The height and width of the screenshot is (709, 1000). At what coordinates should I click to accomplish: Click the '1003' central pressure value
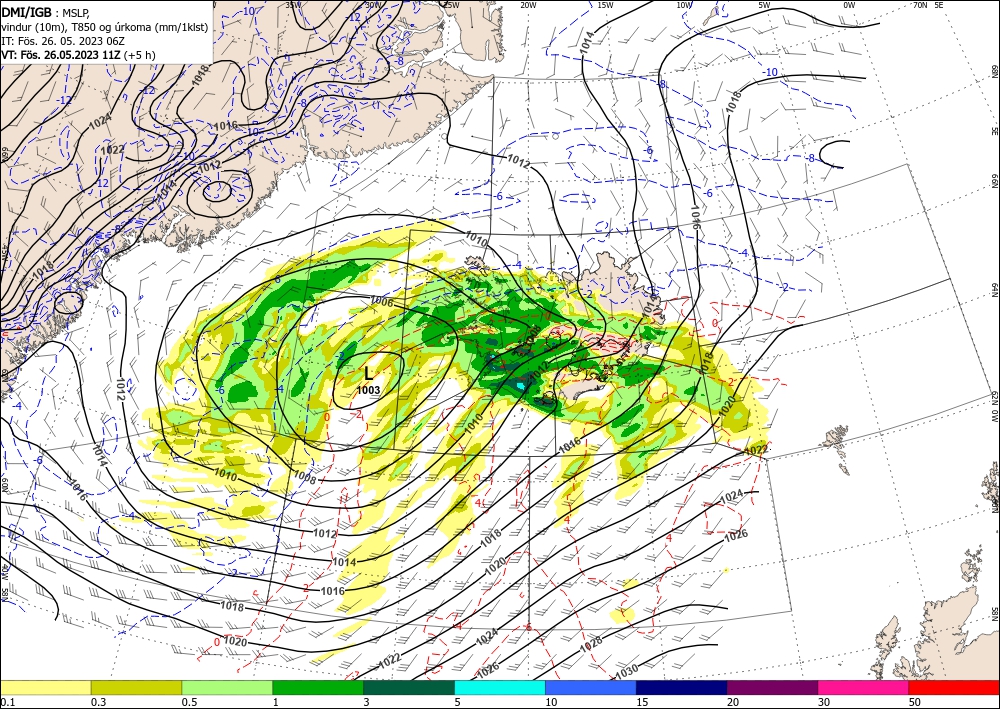point(368,390)
